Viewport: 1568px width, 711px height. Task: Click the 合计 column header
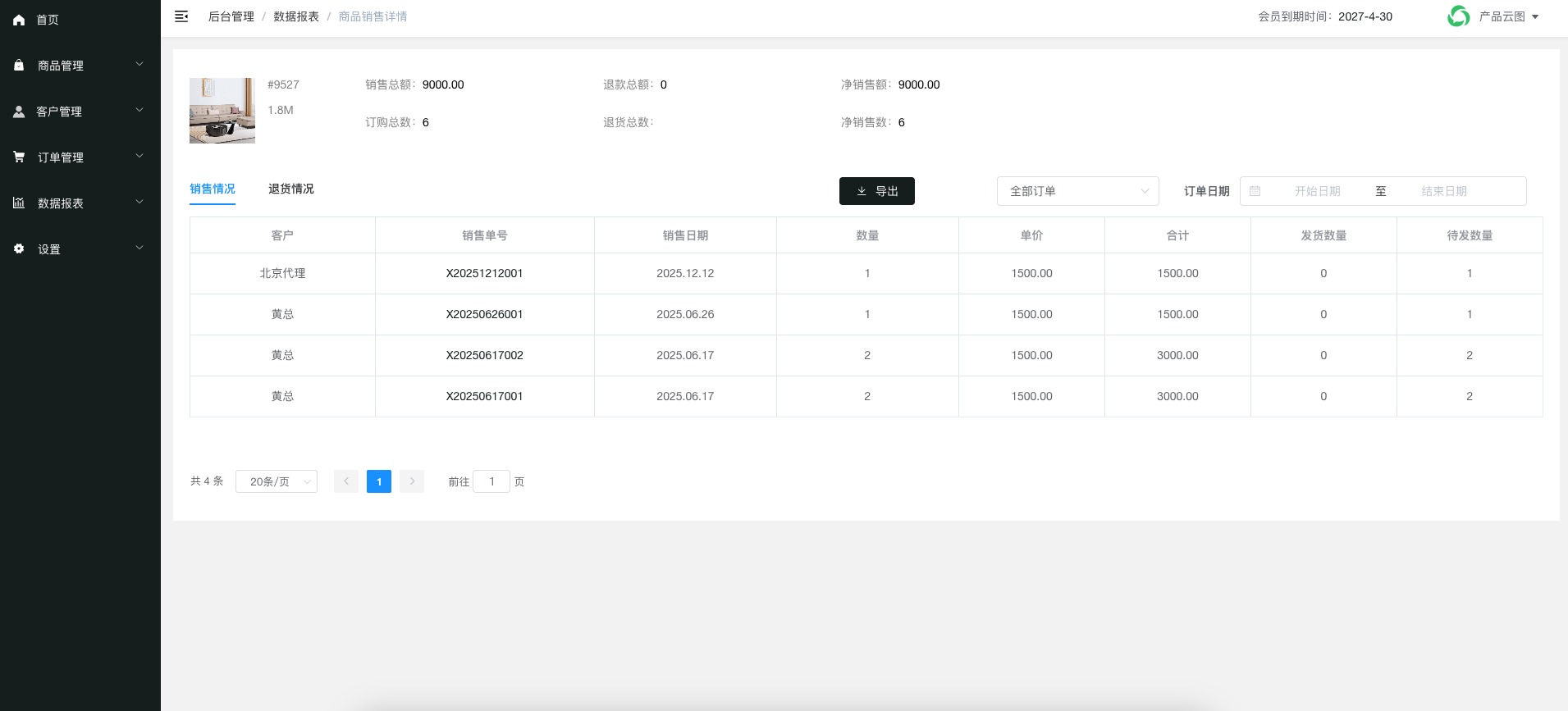point(1177,235)
